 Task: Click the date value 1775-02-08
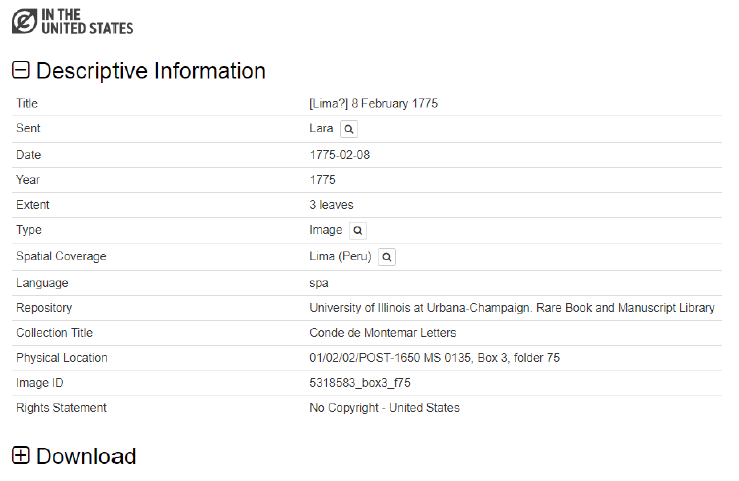coord(340,155)
